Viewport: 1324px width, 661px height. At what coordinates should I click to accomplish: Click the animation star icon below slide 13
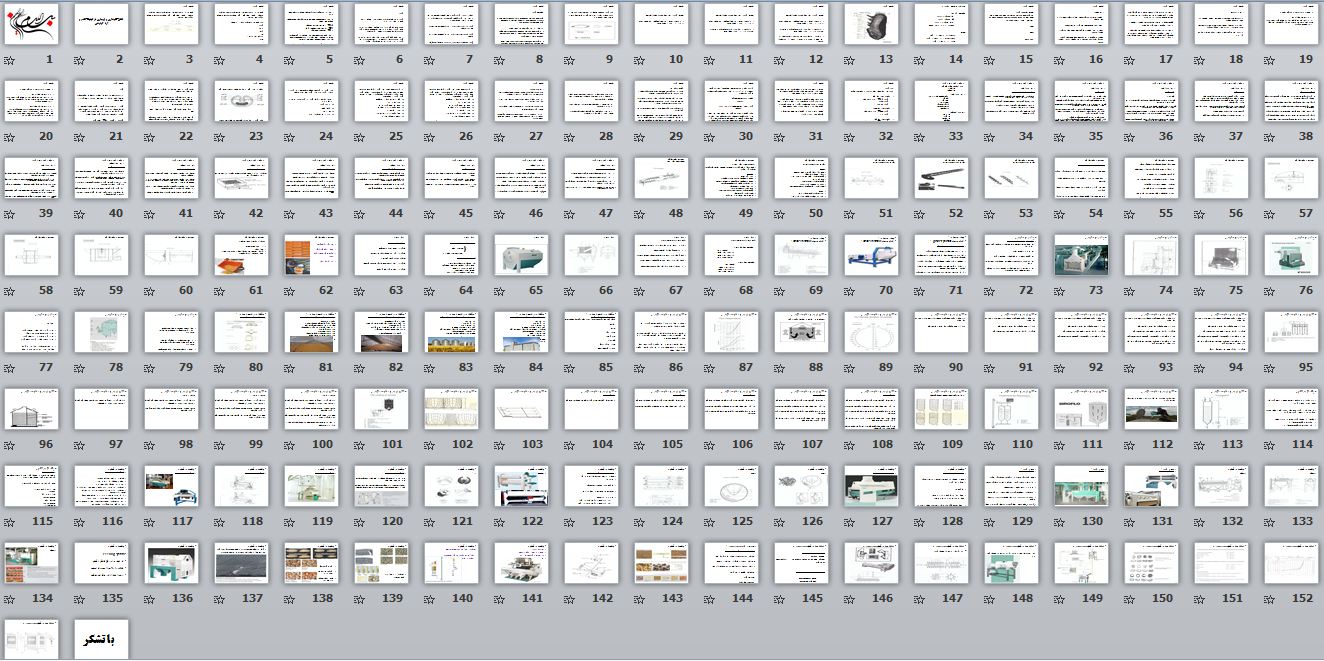(x=849, y=60)
